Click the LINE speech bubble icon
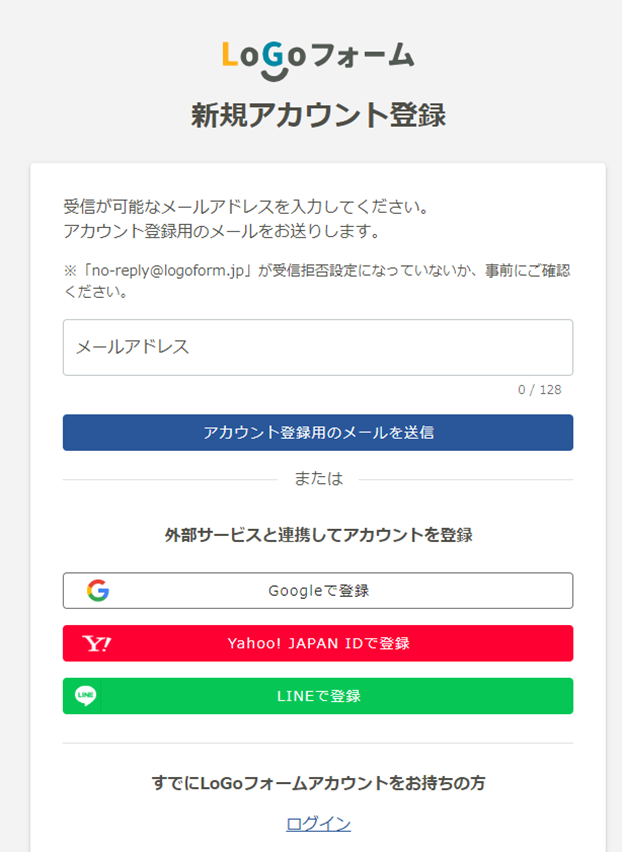 [x=85, y=696]
